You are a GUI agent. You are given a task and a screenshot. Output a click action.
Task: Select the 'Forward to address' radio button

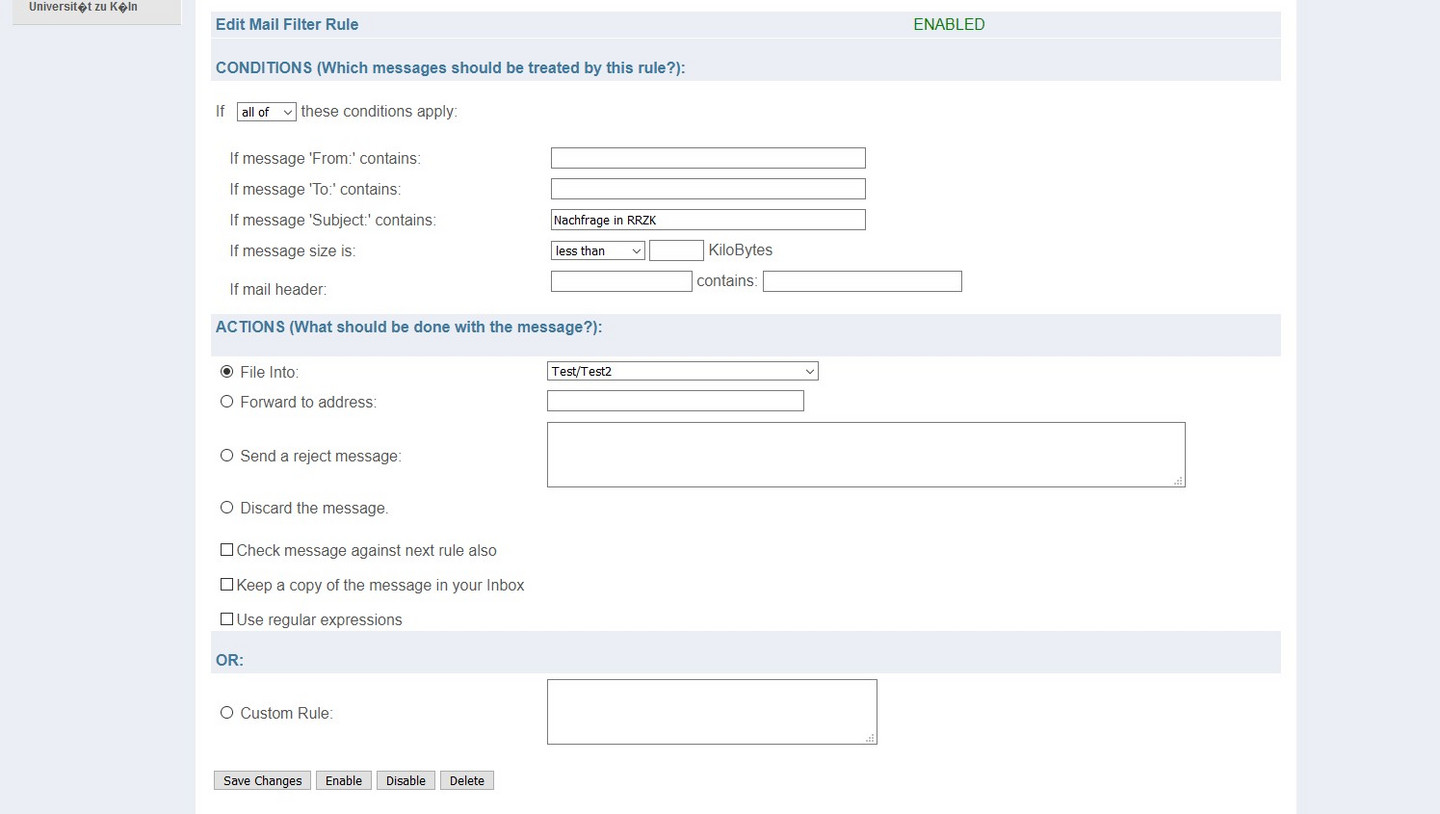pyautogui.click(x=227, y=402)
